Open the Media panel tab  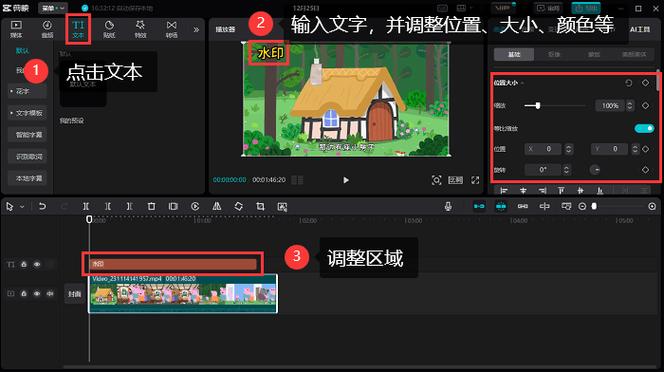16,29
